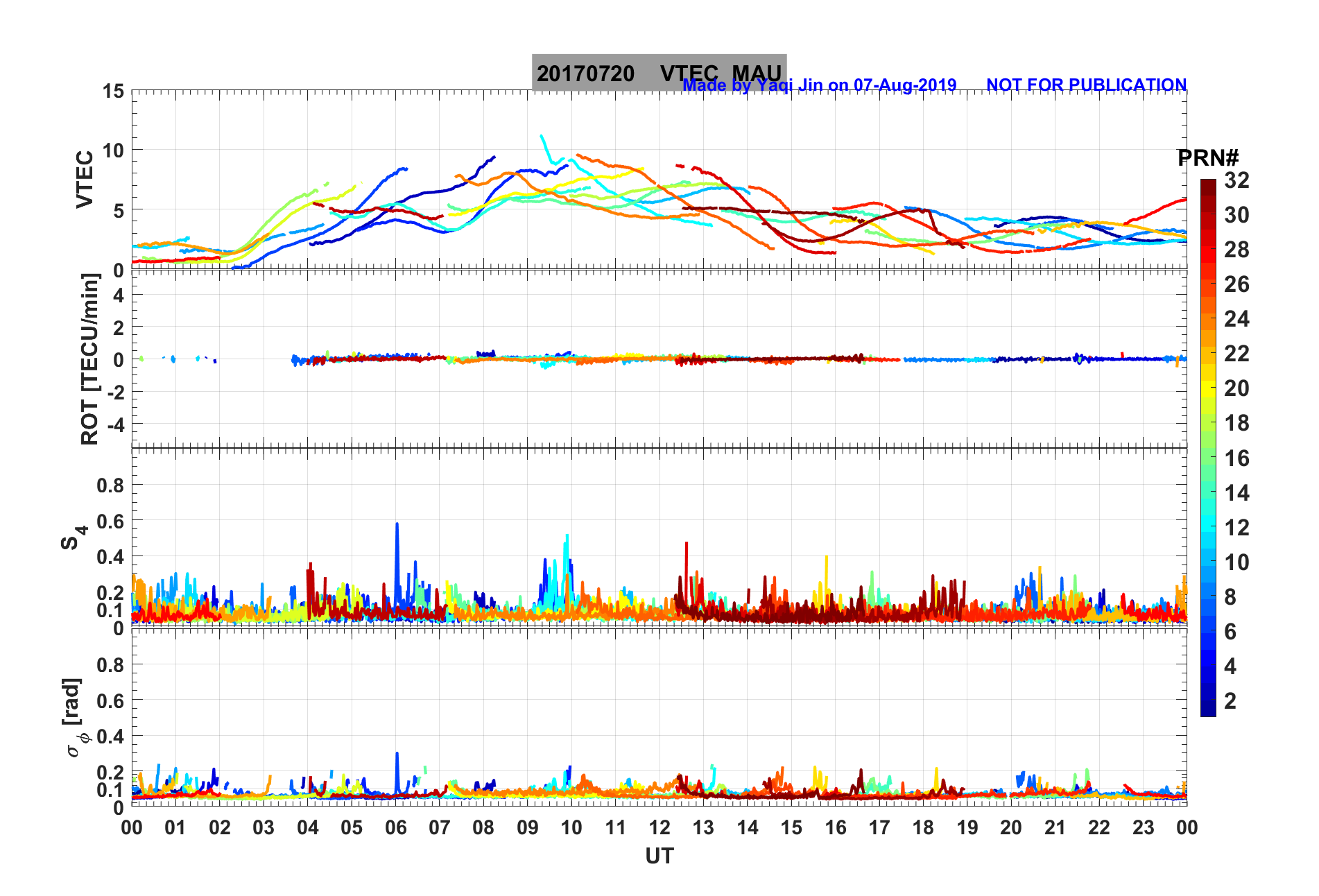Click the 'UT' x-axis label
The height and width of the screenshot is (896, 1319).
pyautogui.click(x=659, y=856)
